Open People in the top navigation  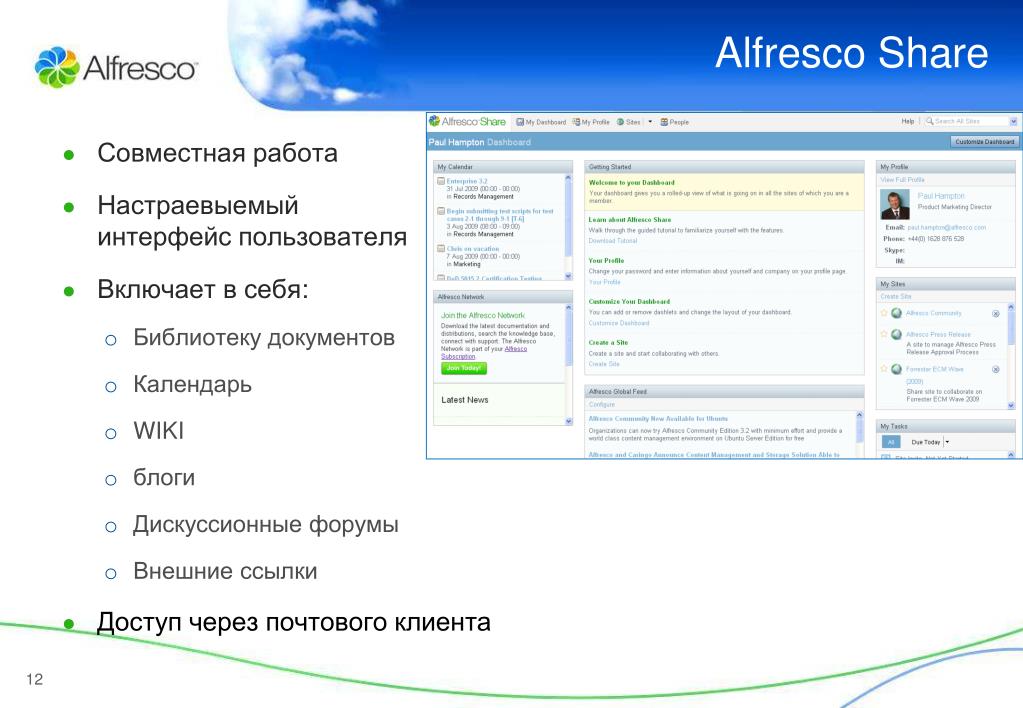pyautogui.click(x=675, y=122)
